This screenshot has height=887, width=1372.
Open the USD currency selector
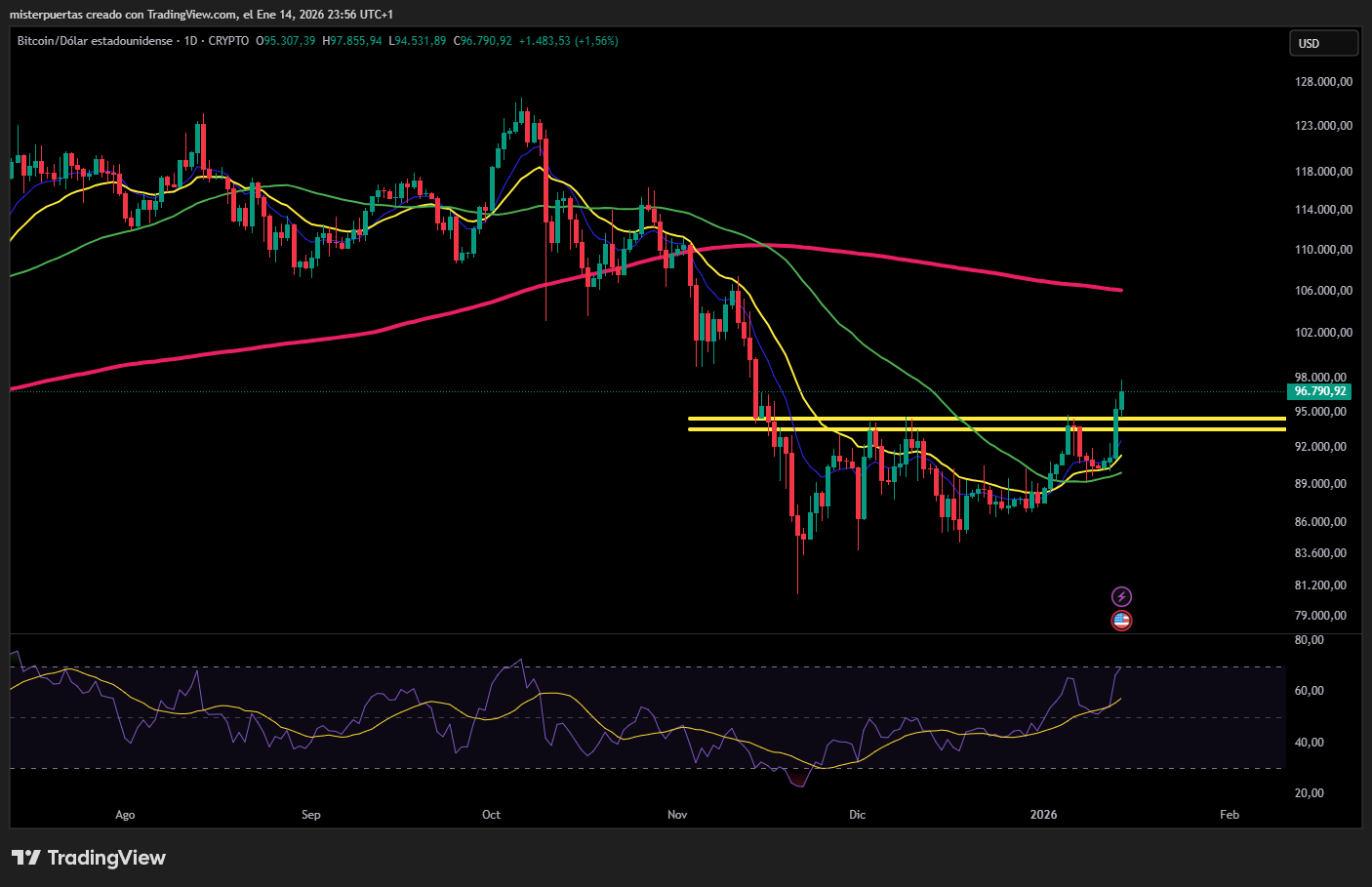tap(1323, 43)
